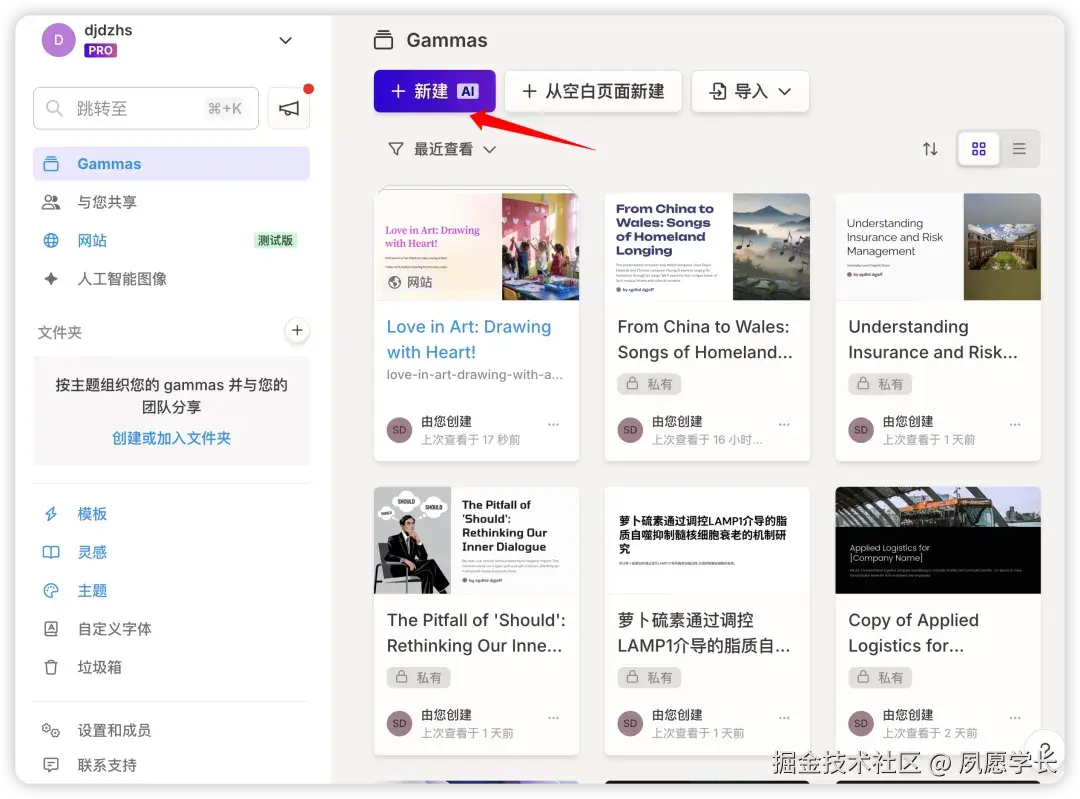Screen dimensions: 1080x799
Task: Click the add new folder plus icon
Action: point(297,331)
